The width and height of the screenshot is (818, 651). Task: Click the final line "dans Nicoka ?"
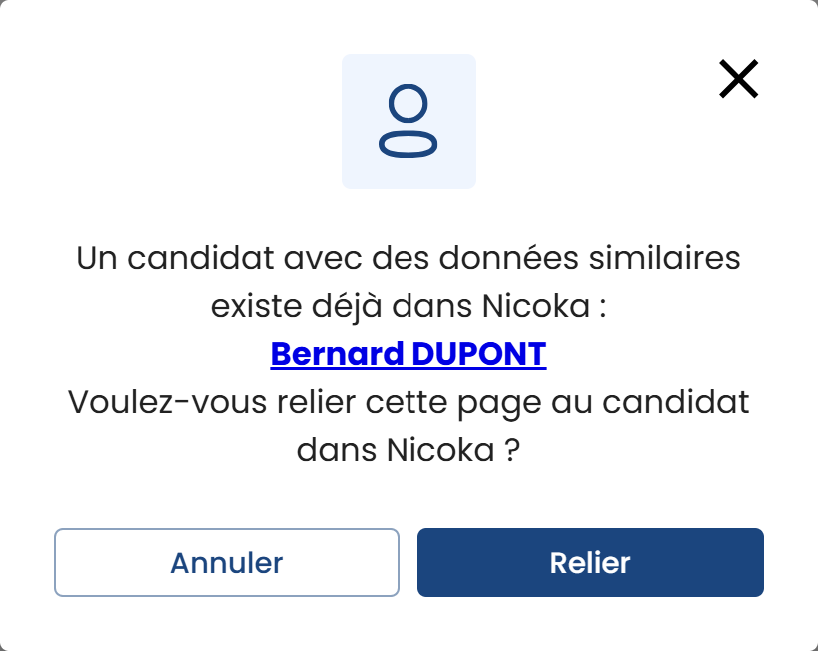408,450
